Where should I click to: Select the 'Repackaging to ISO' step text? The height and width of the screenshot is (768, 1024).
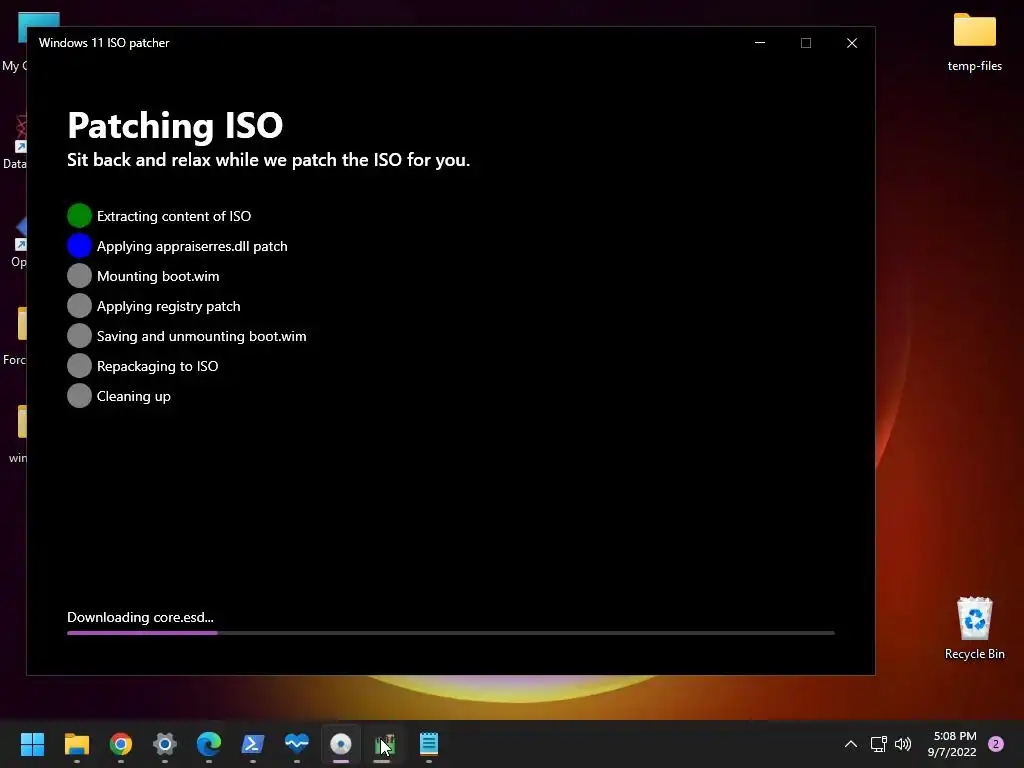[157, 366]
